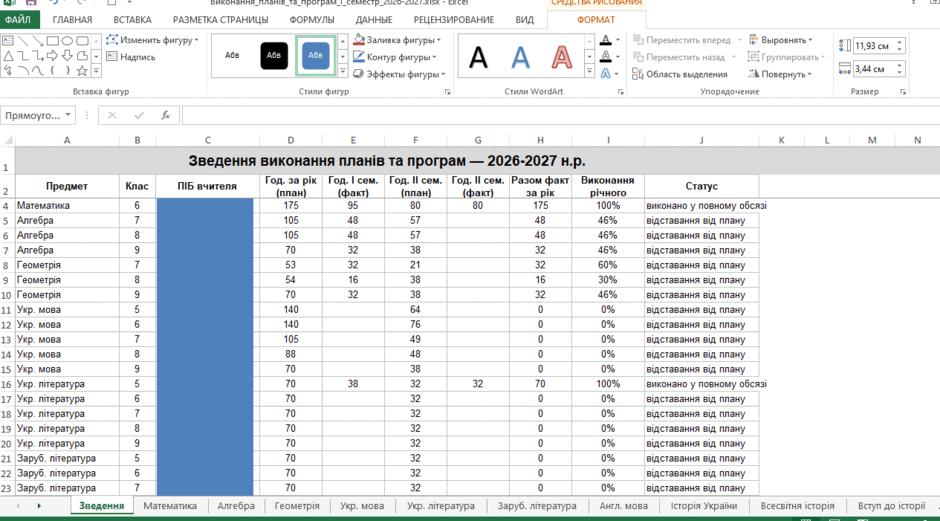Insert a text box with Надпись
Image resolution: width=940 pixels, height=521 pixels.
click(x=131, y=57)
